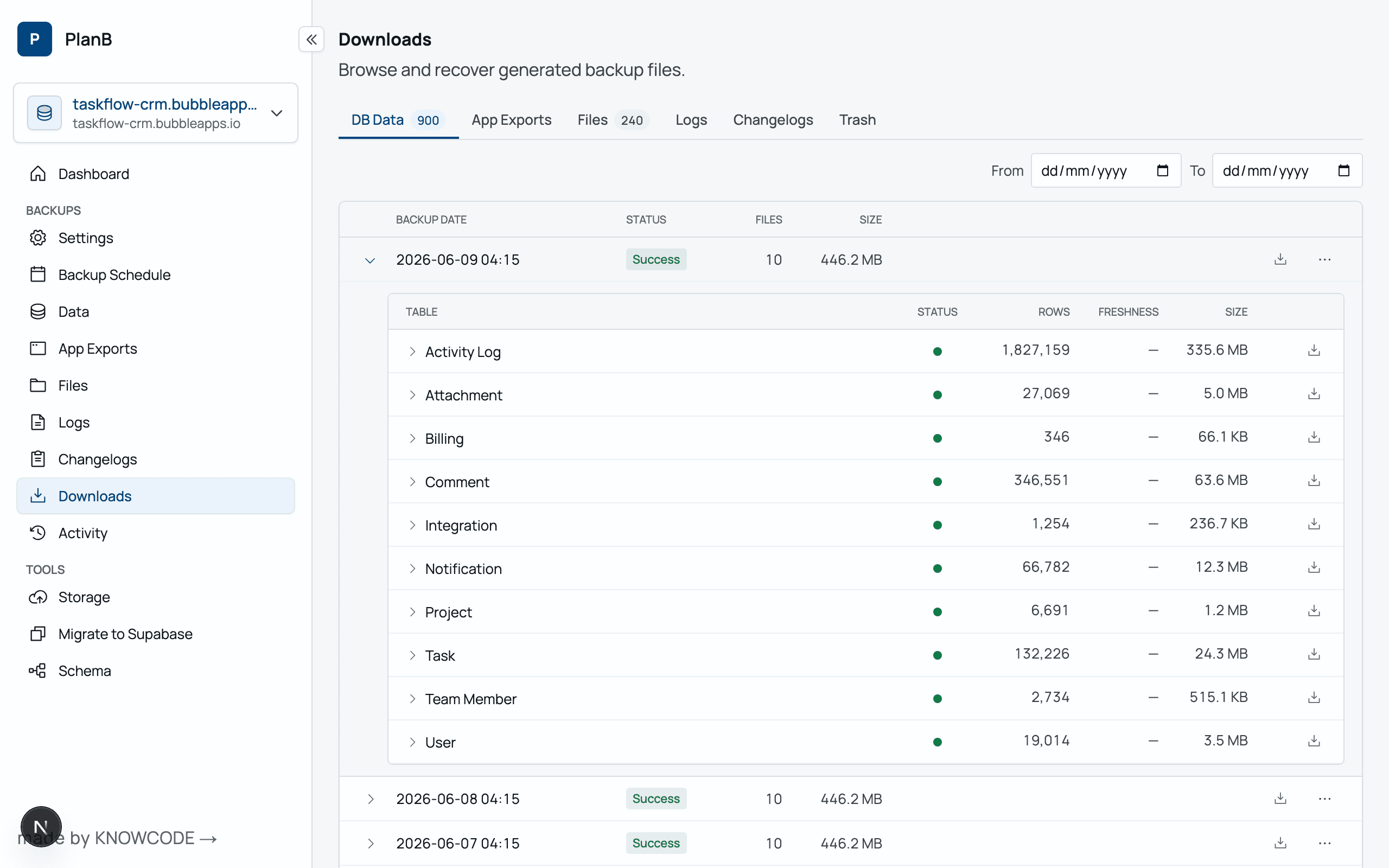Expand the 2026-06-08 04:15 backup row
This screenshot has width=1389, height=868.
click(370, 799)
